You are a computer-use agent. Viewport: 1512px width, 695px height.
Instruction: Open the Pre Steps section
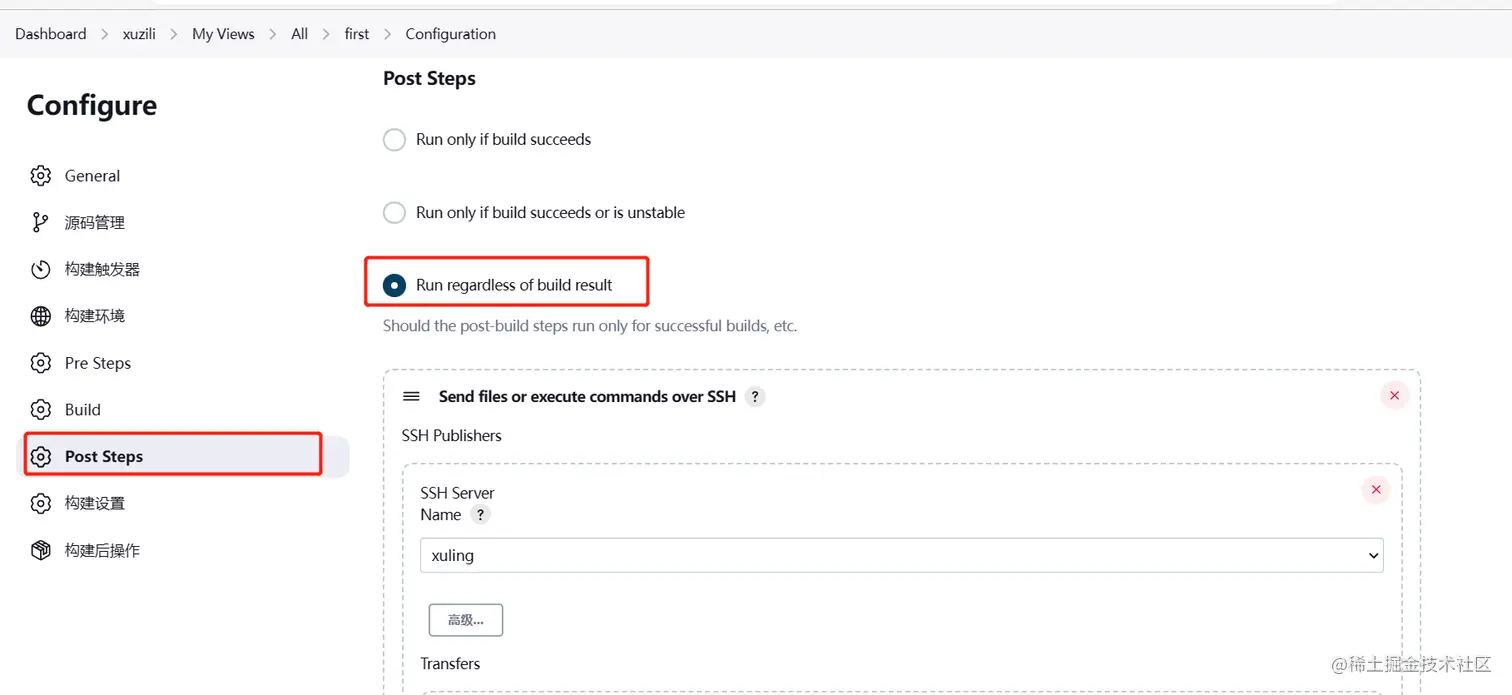[97, 363]
